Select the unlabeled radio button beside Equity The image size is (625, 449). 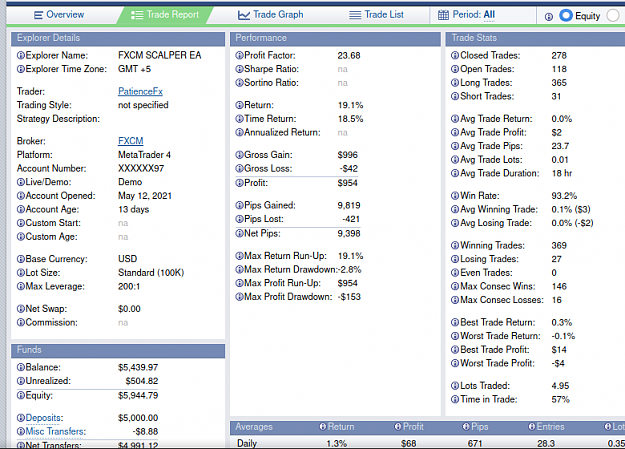[613, 16]
